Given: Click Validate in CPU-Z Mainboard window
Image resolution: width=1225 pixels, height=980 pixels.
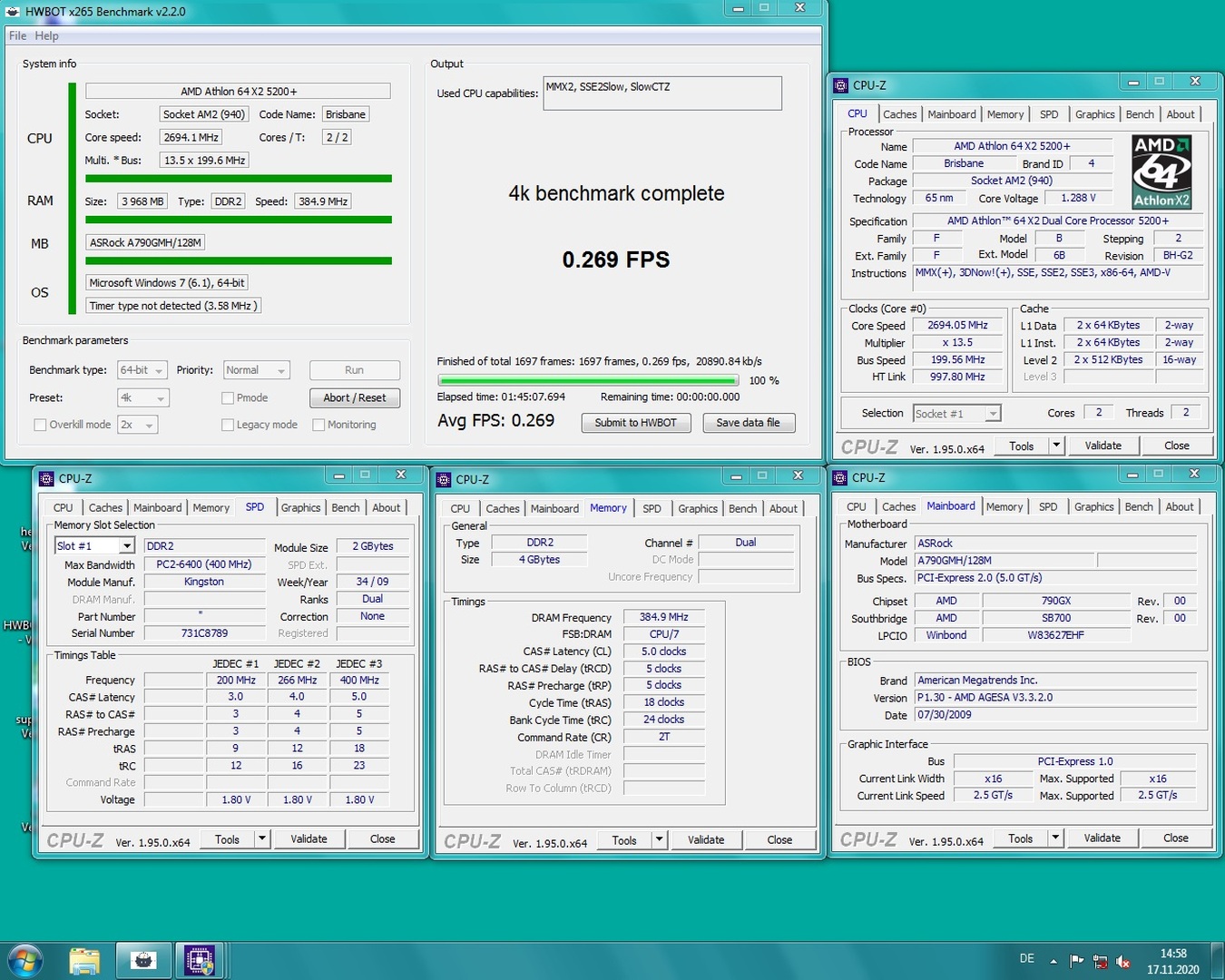Looking at the screenshot, I should 1102,838.
